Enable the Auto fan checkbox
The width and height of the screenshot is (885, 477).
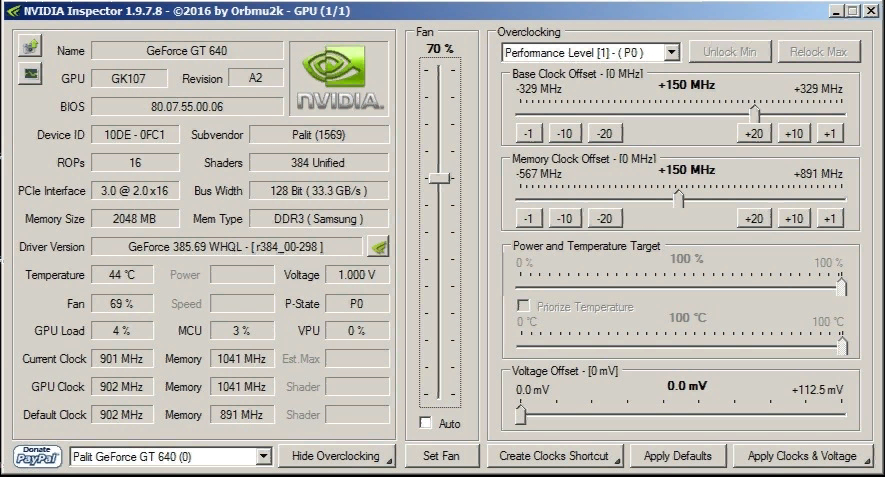pos(426,423)
